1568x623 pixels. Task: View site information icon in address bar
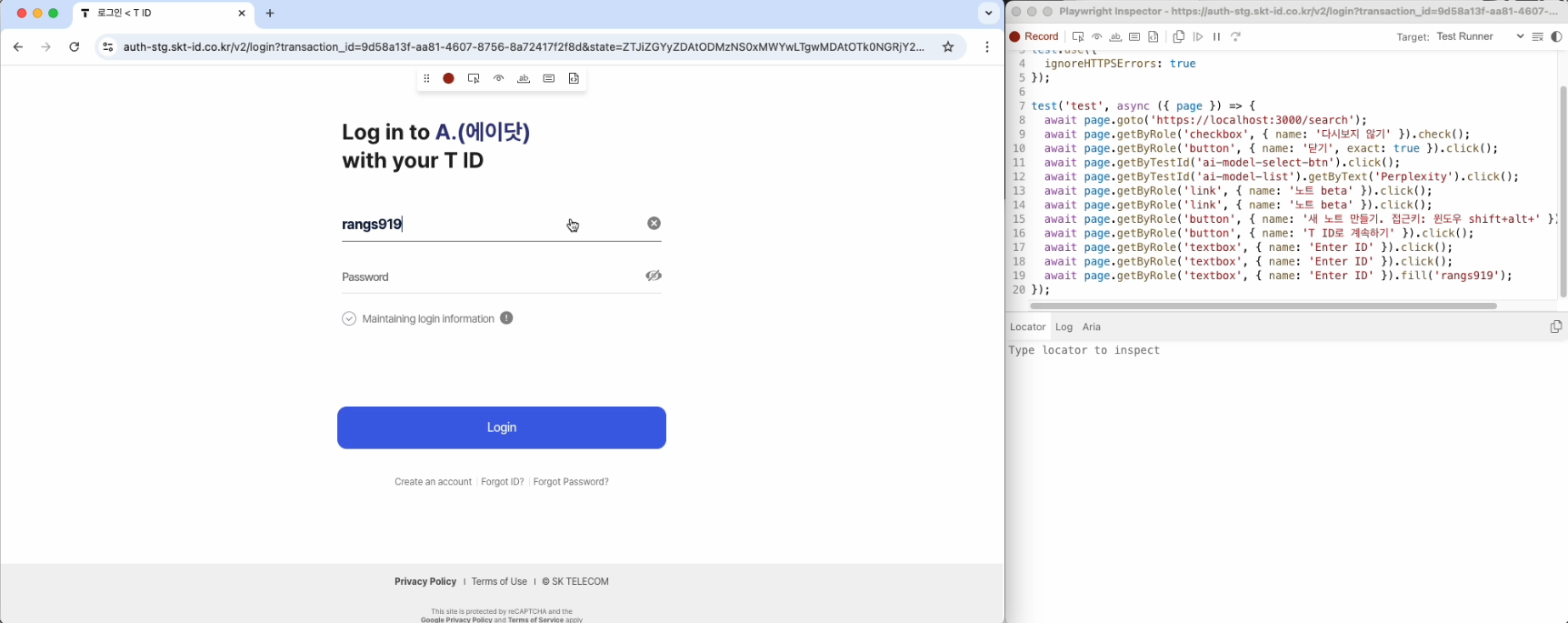108,47
